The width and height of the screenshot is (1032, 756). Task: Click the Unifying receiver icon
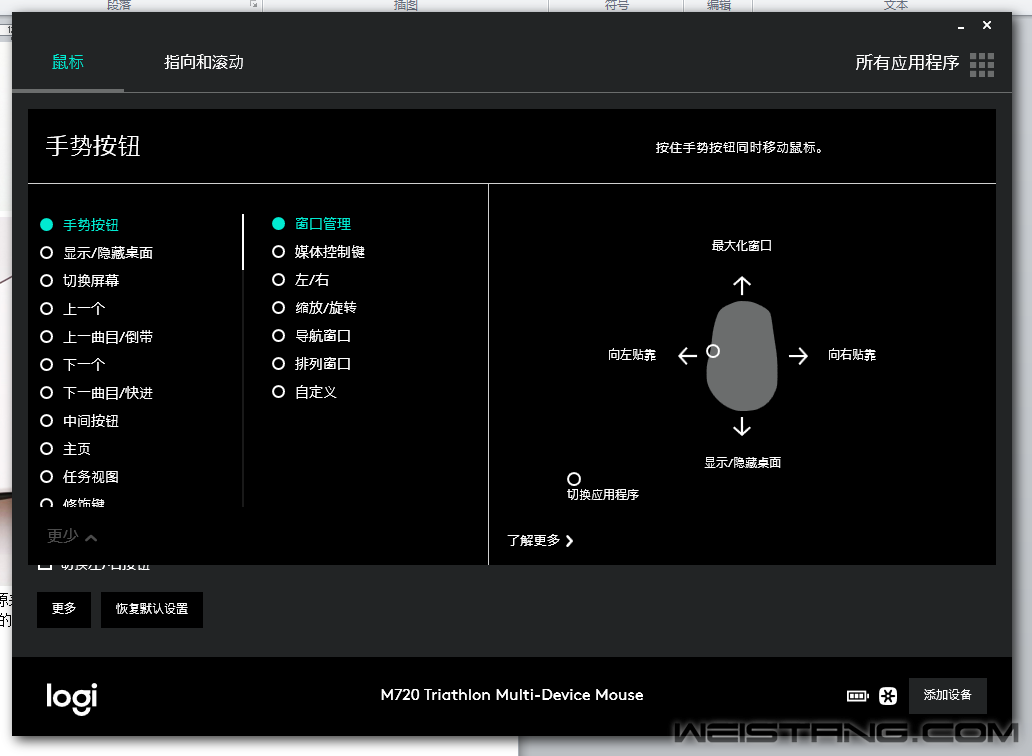(x=888, y=695)
